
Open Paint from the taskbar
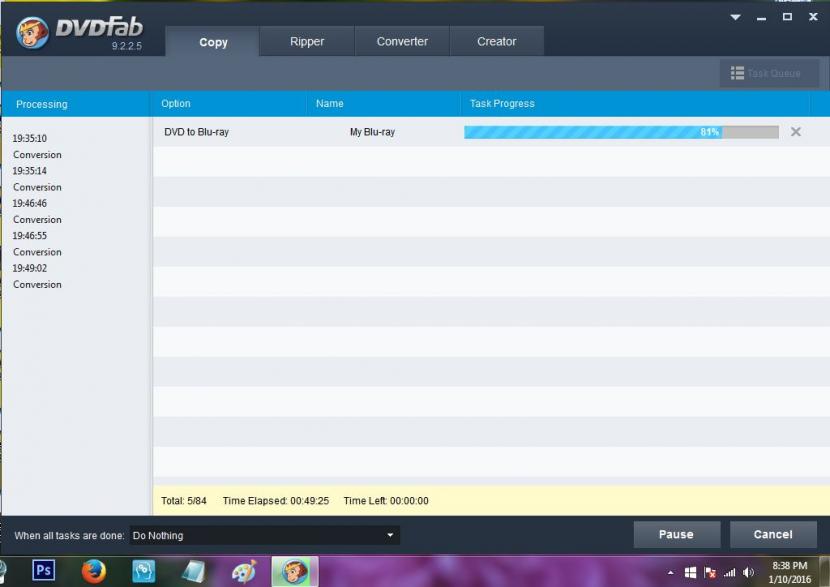coord(243,572)
